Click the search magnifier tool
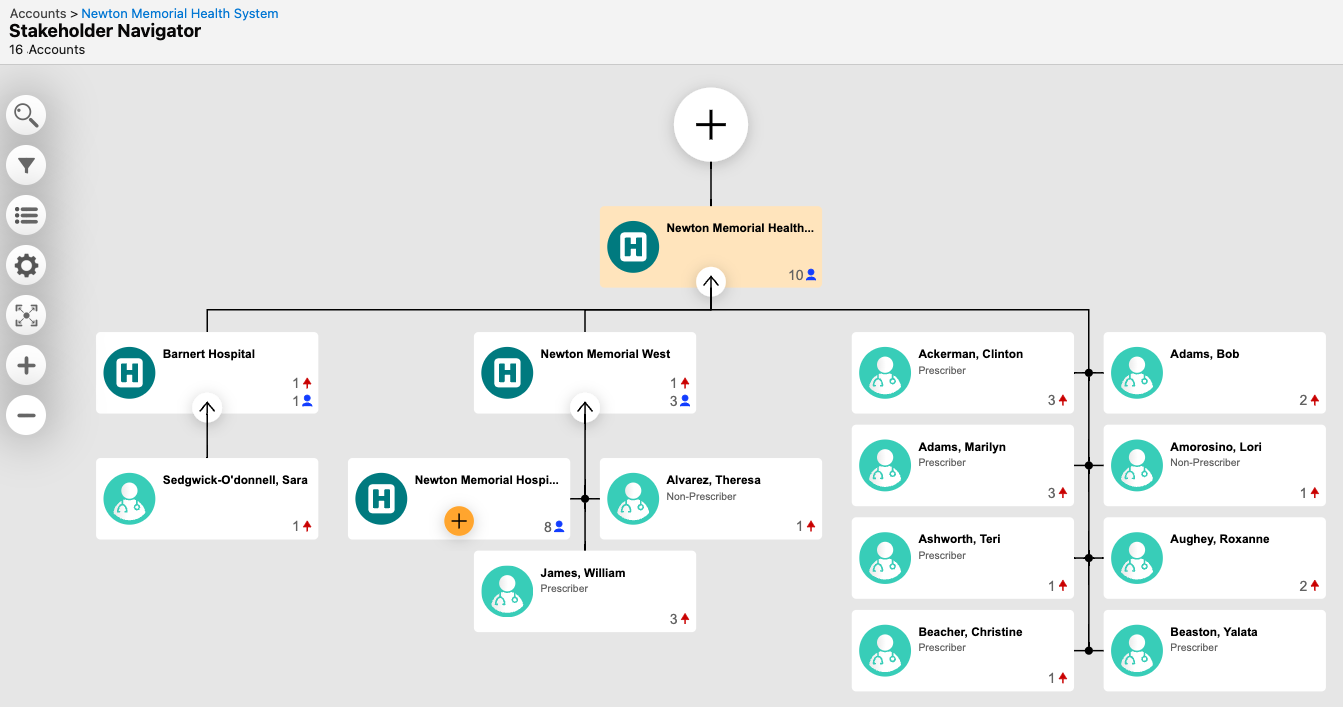The width and height of the screenshot is (1343, 707). pyautogui.click(x=26, y=115)
